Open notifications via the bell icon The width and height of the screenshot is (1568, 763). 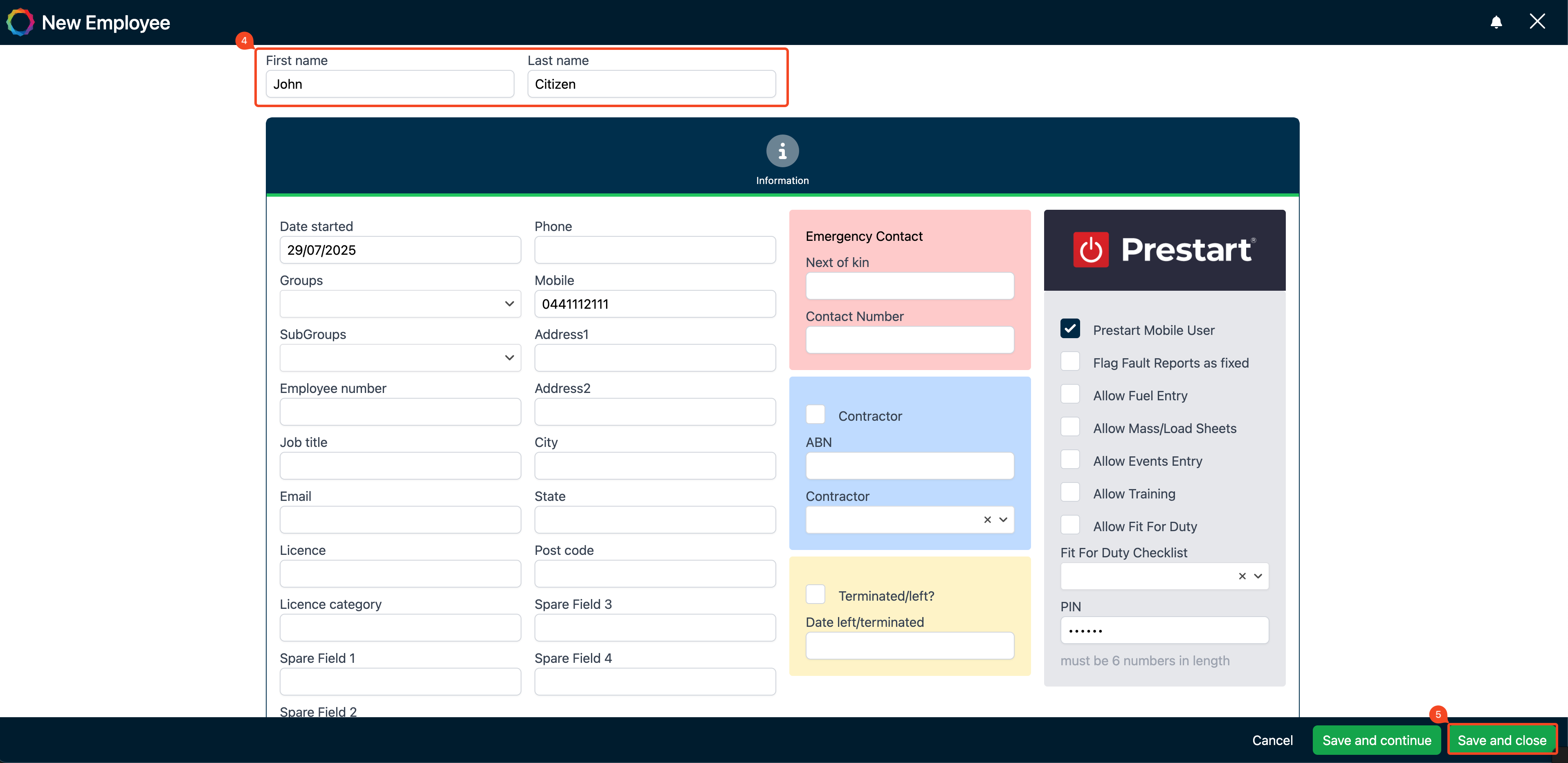1496,22
